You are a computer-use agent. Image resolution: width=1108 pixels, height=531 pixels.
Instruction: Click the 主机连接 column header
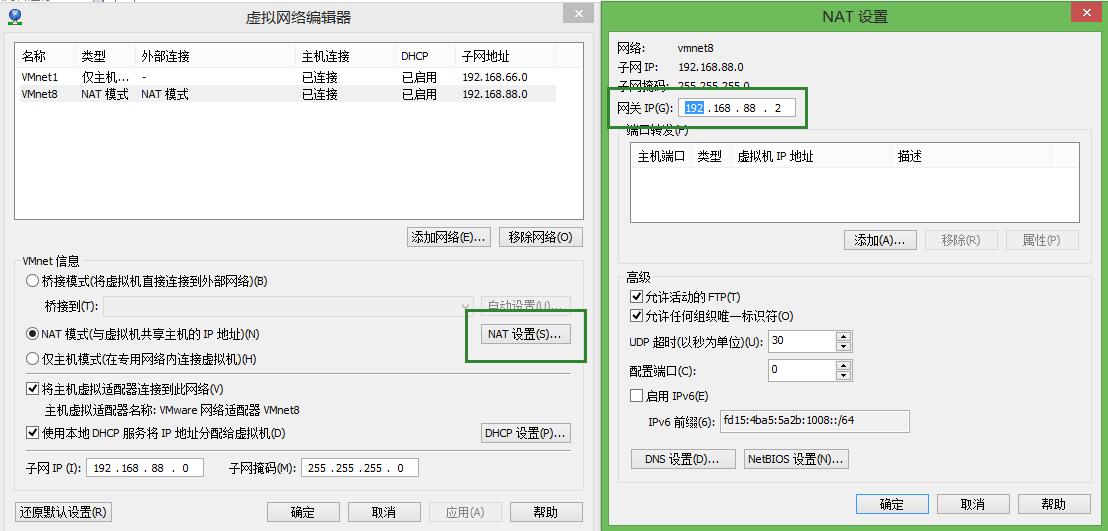345,56
